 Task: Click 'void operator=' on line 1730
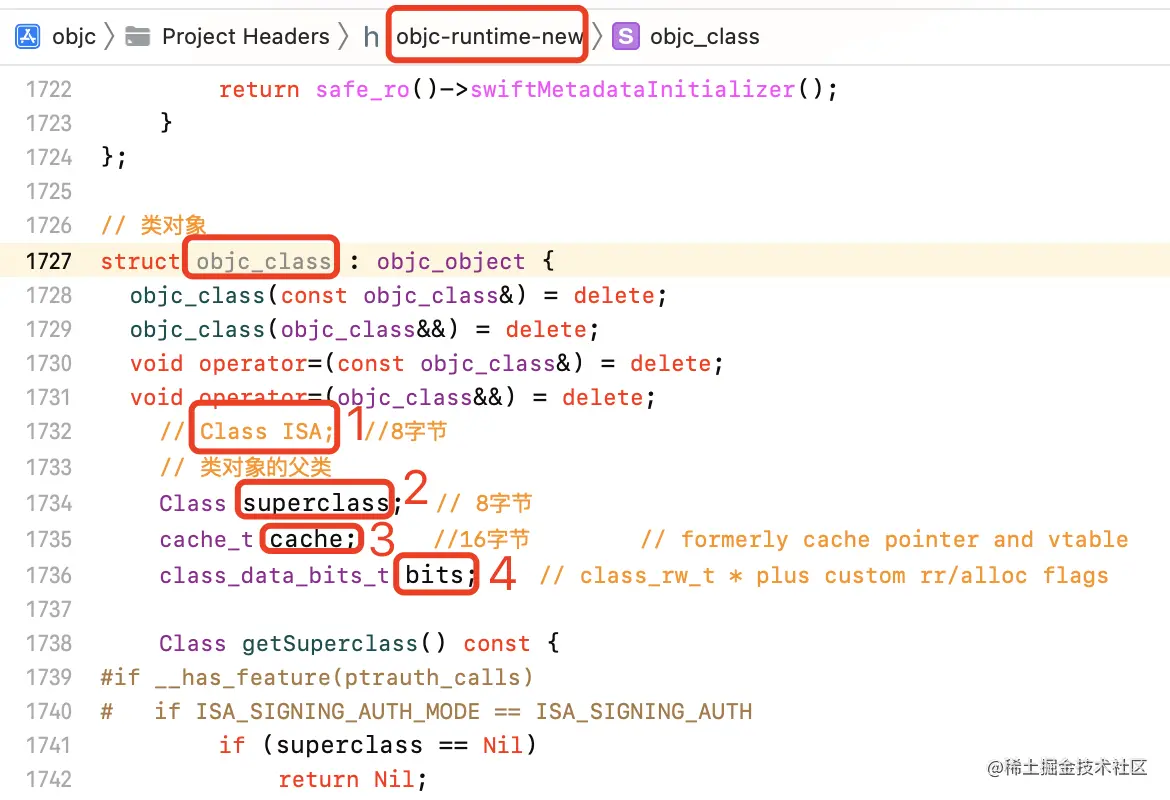[226, 364]
